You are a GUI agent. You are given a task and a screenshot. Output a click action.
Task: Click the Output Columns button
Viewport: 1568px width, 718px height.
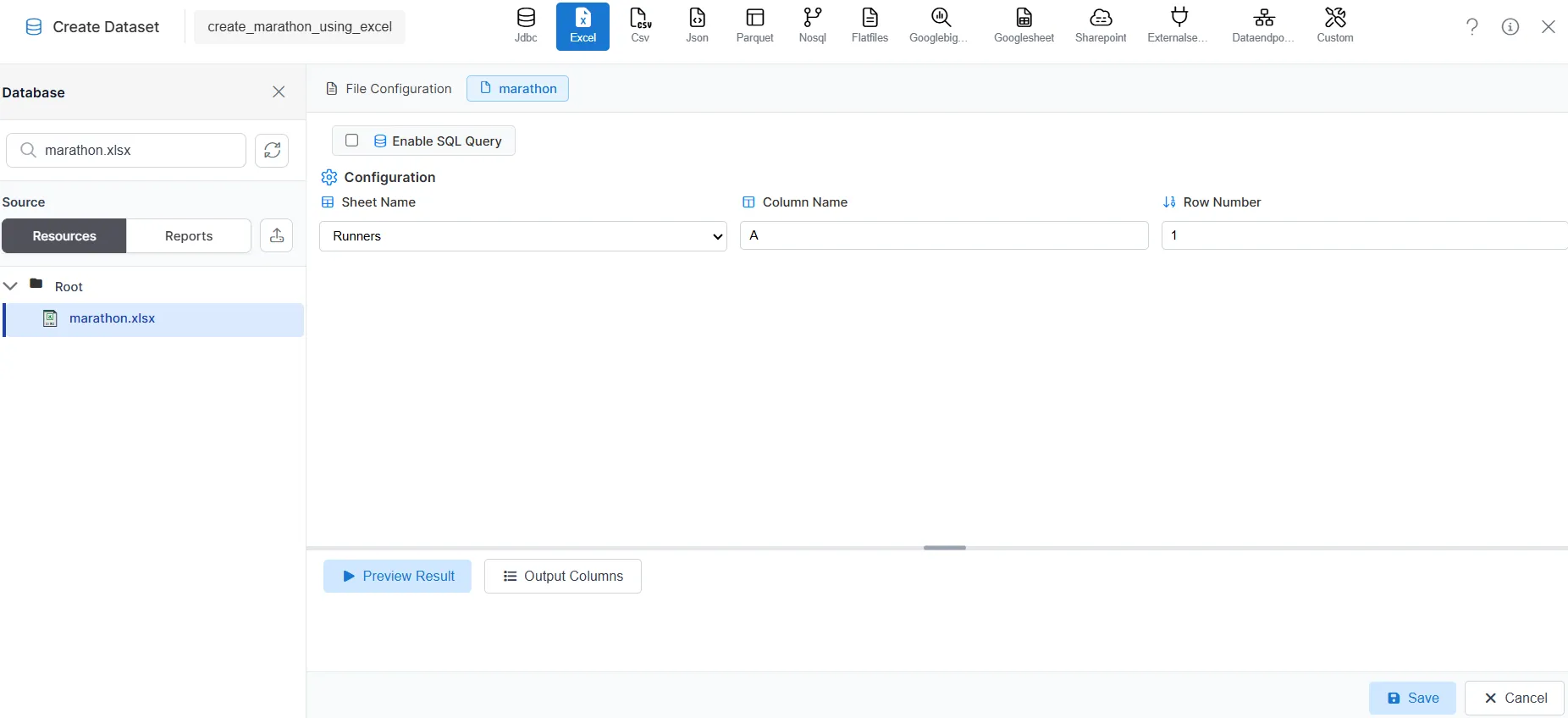tap(562, 576)
